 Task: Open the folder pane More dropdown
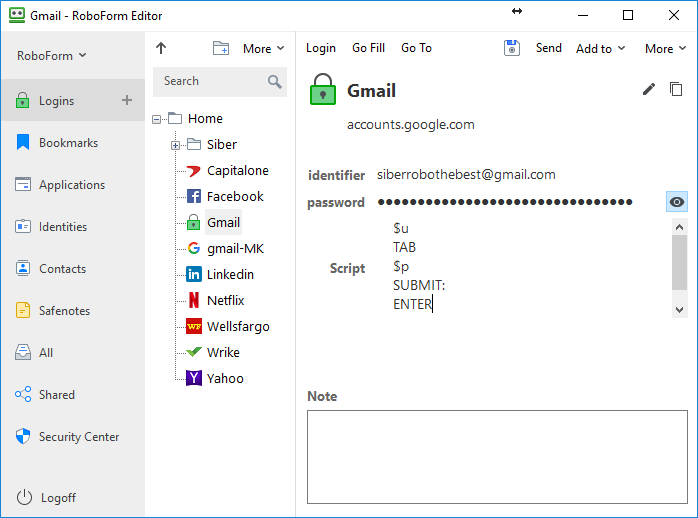pos(263,49)
